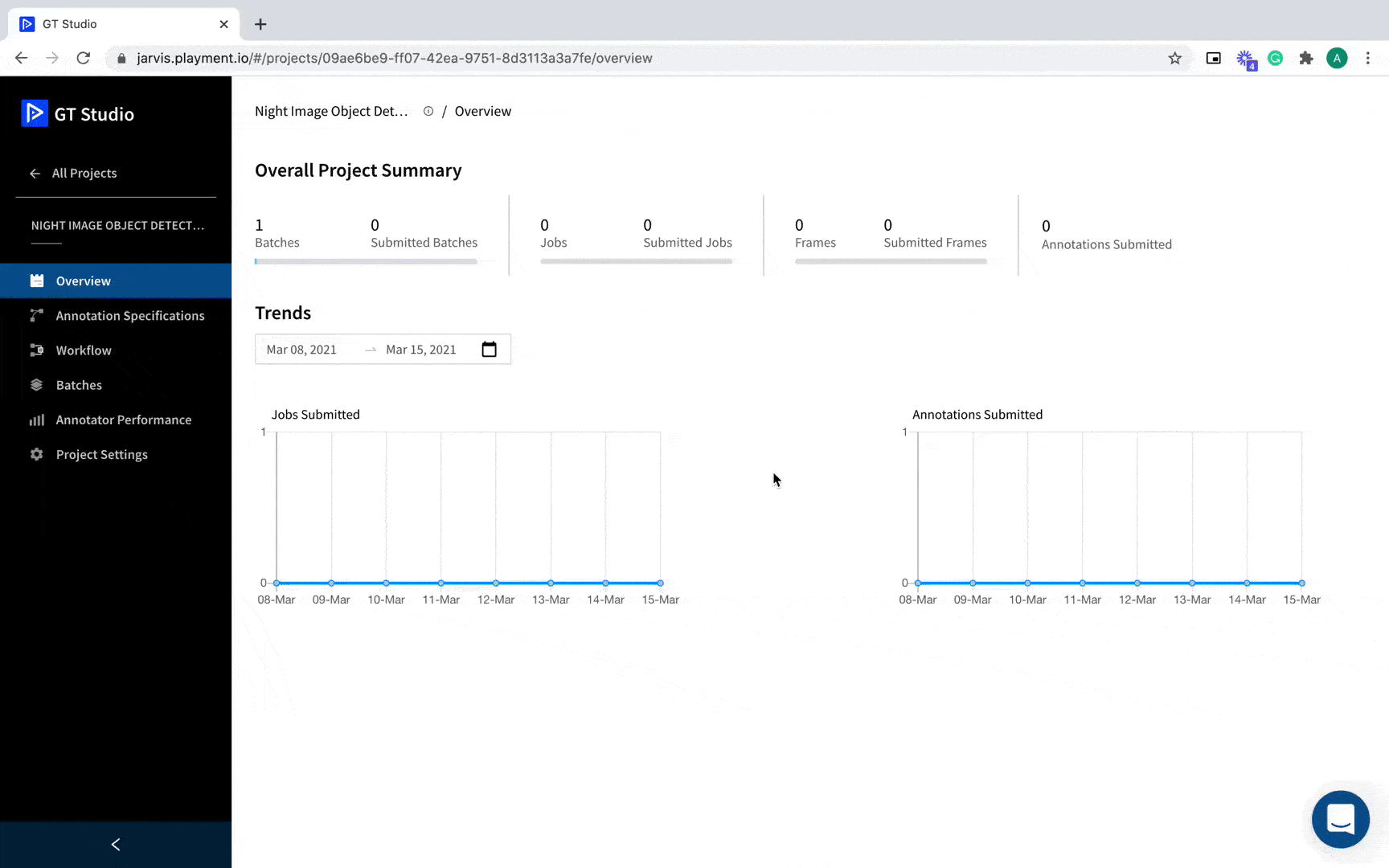Click the Workflow sidebar icon
Image resolution: width=1389 pixels, height=868 pixels.
point(37,350)
